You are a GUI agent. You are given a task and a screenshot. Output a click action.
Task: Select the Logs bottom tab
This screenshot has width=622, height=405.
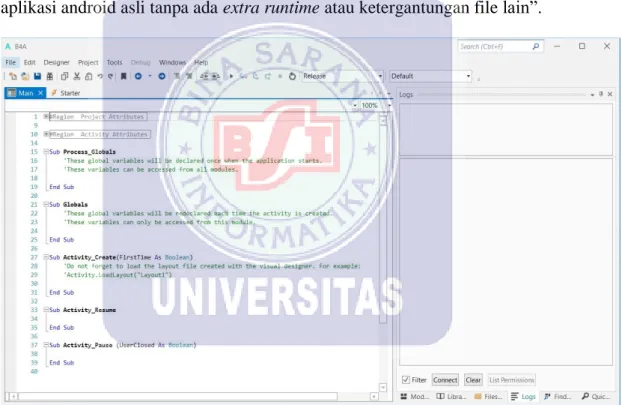click(x=523, y=396)
